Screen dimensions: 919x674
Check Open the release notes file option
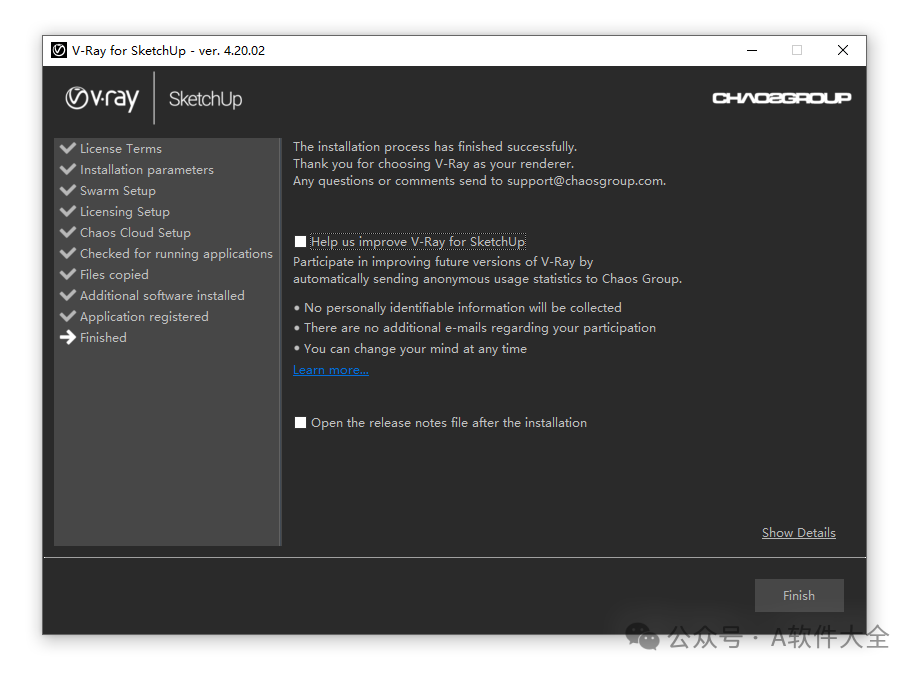tap(300, 423)
